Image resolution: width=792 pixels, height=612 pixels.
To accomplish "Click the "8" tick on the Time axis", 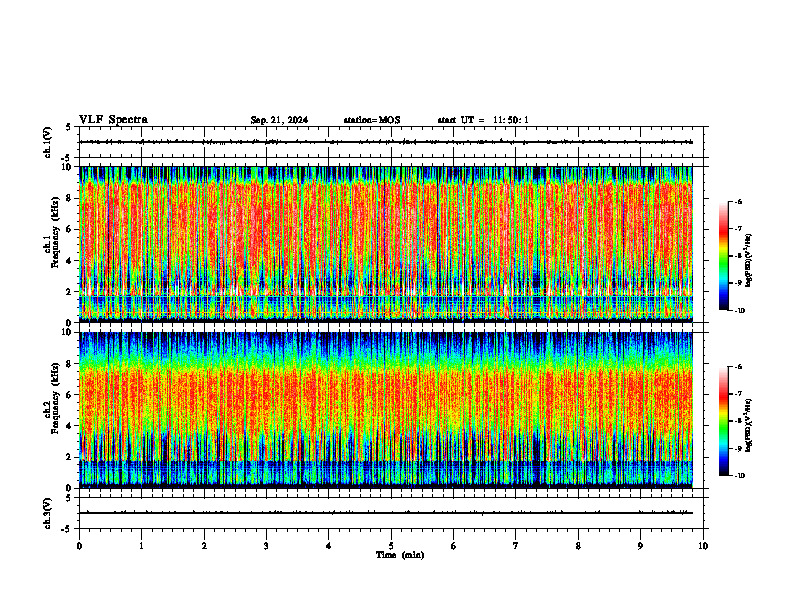I will (x=578, y=546).
